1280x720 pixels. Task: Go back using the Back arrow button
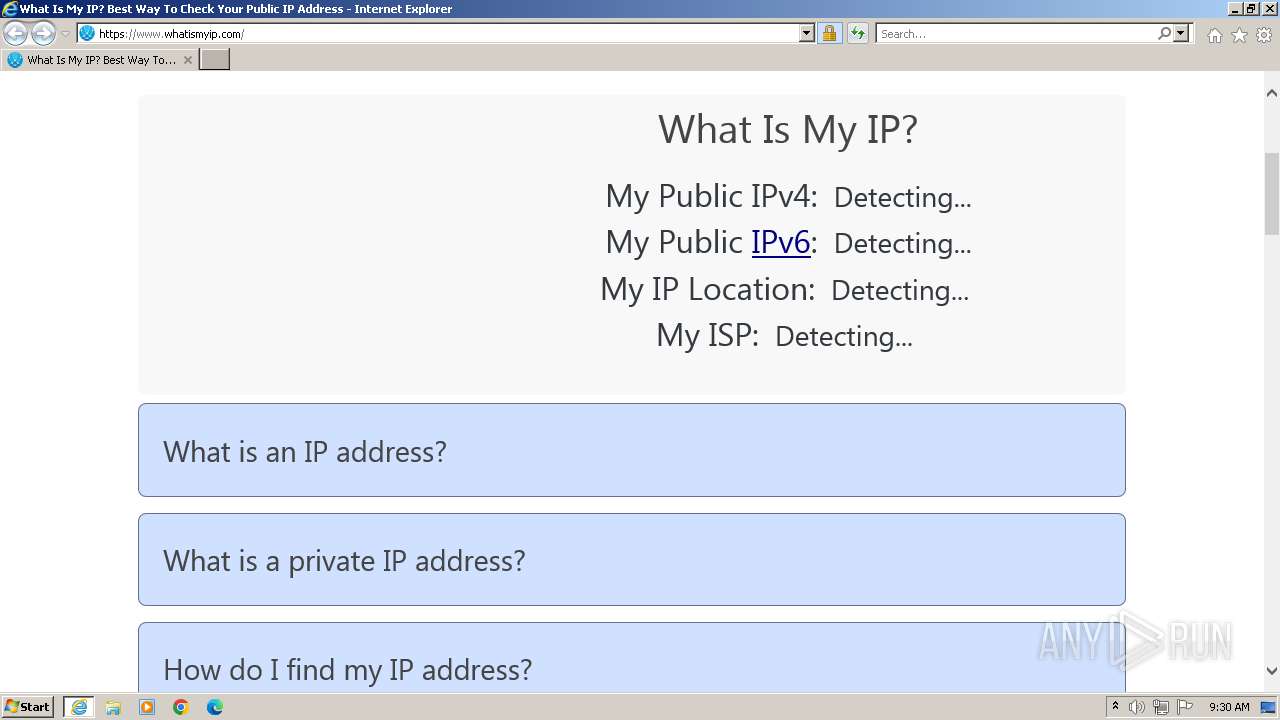[x=15, y=34]
